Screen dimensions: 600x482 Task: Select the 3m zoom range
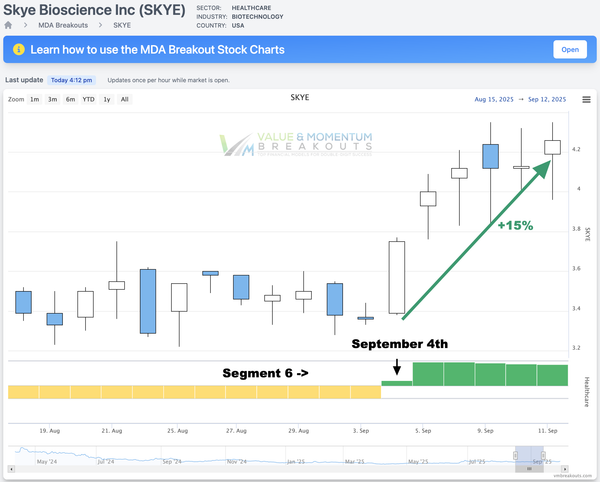(x=52, y=100)
